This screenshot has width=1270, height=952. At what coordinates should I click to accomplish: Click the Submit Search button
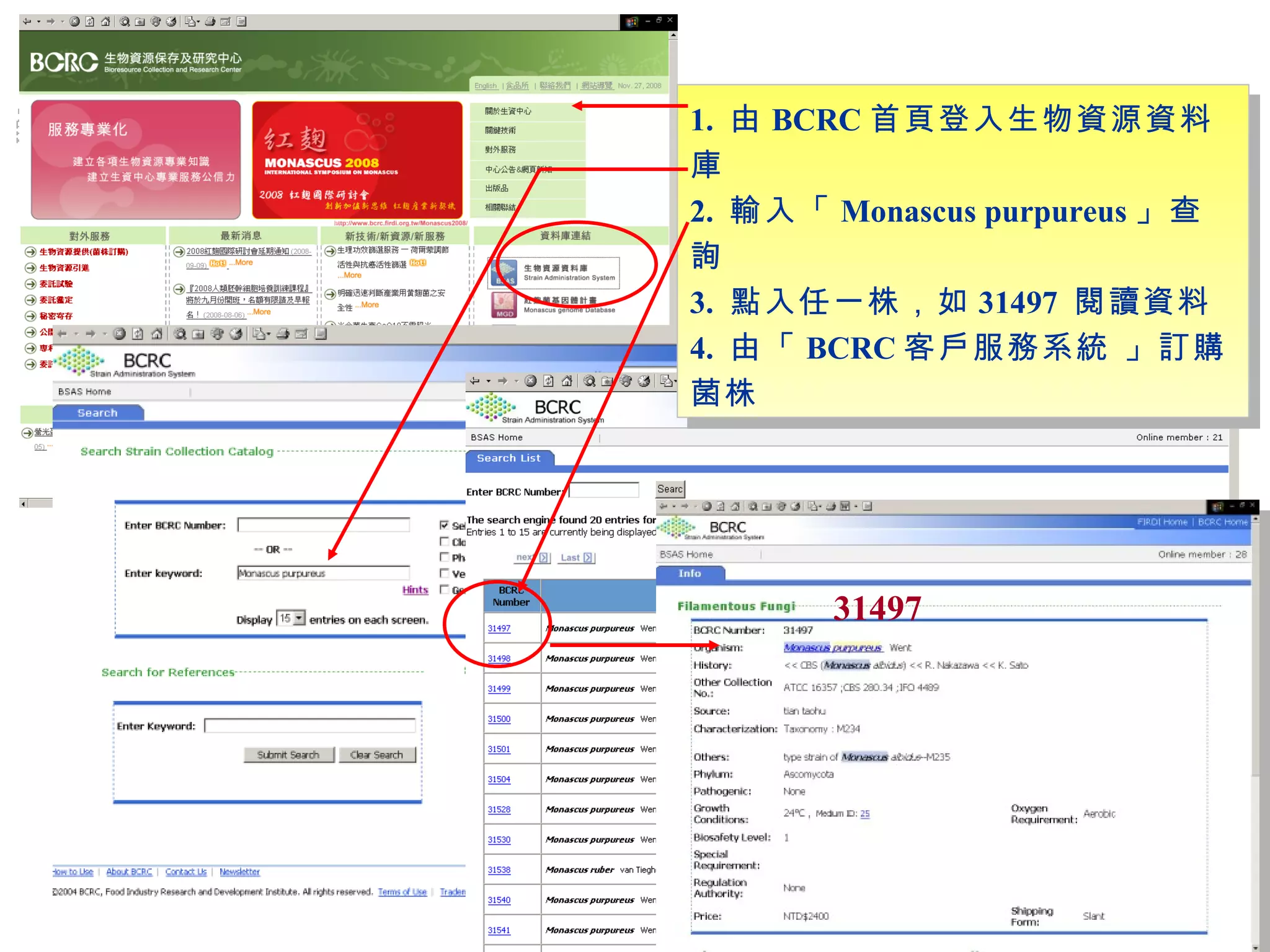(288, 755)
